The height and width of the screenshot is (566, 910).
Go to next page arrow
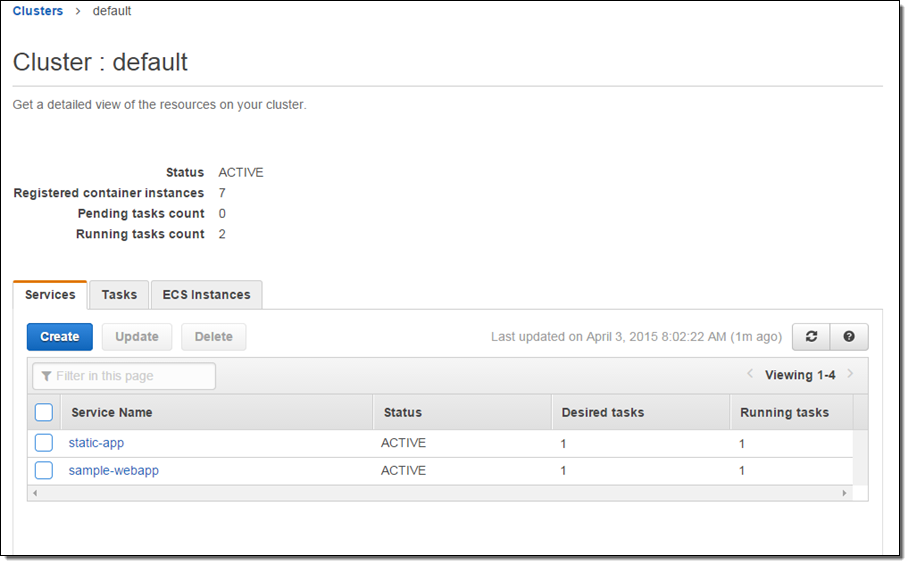[850, 374]
